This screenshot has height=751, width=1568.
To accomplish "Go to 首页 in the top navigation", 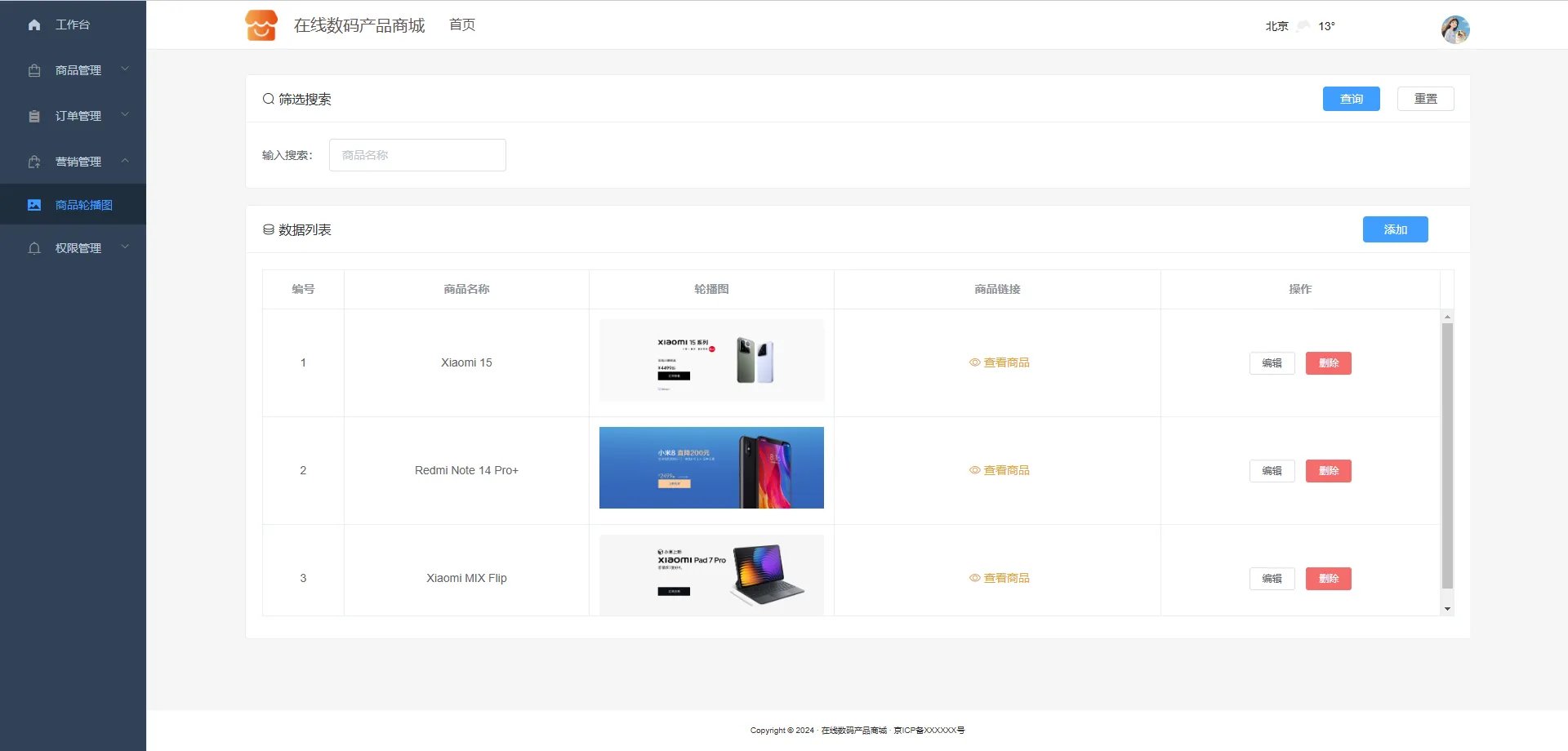I will 462,25.
